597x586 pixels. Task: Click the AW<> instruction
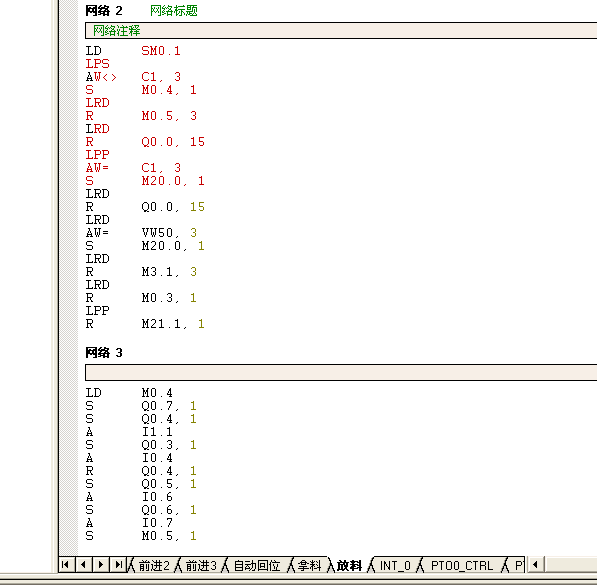click(x=101, y=77)
